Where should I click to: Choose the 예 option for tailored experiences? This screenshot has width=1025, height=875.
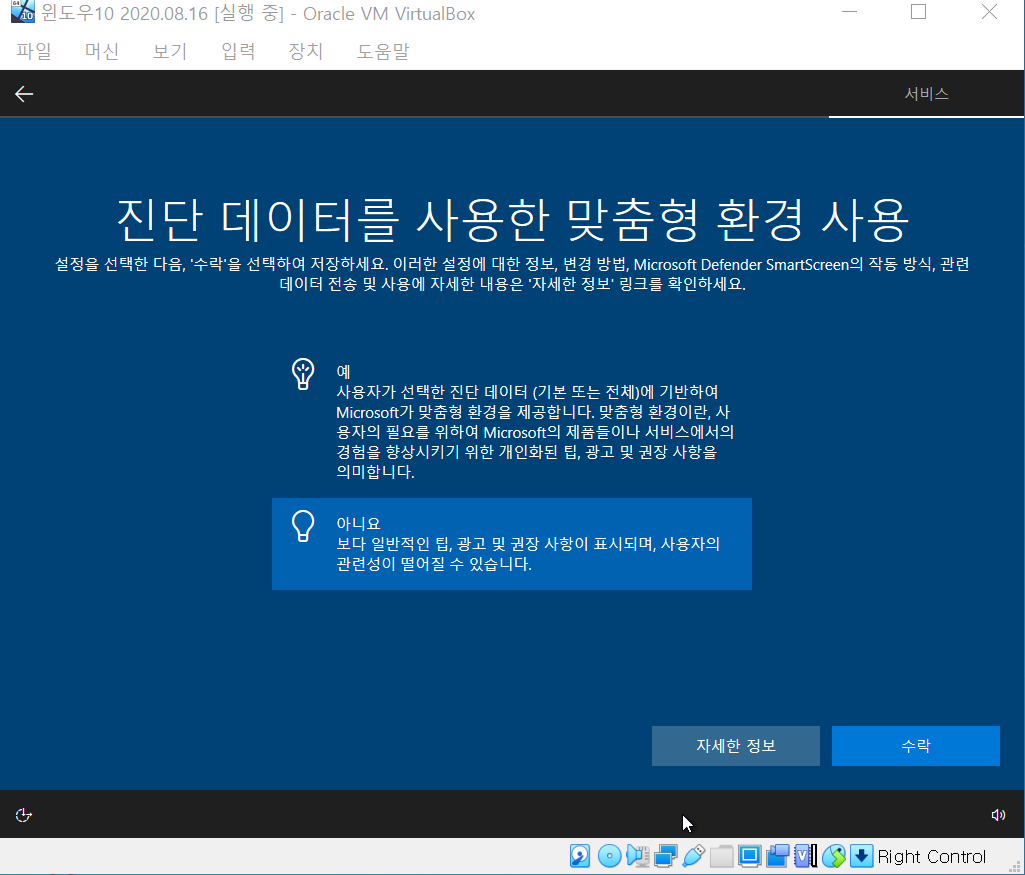(512, 420)
